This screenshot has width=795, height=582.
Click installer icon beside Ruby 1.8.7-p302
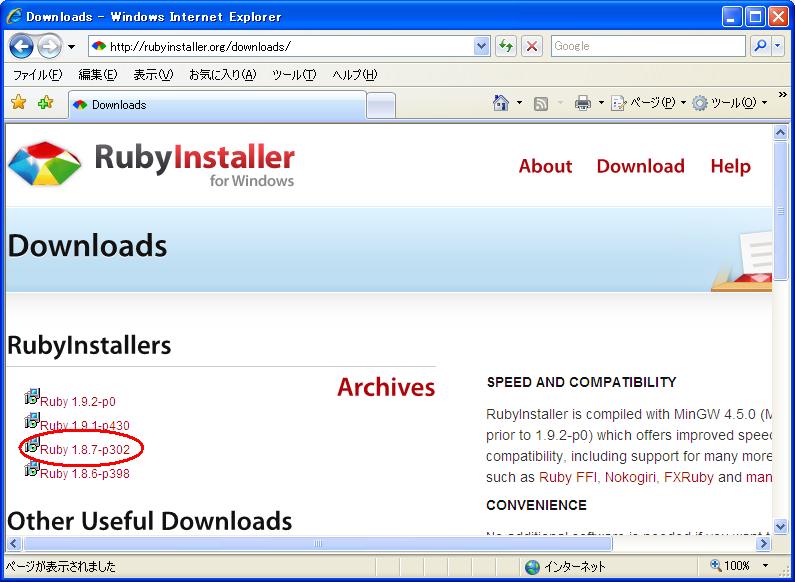tap(32, 445)
